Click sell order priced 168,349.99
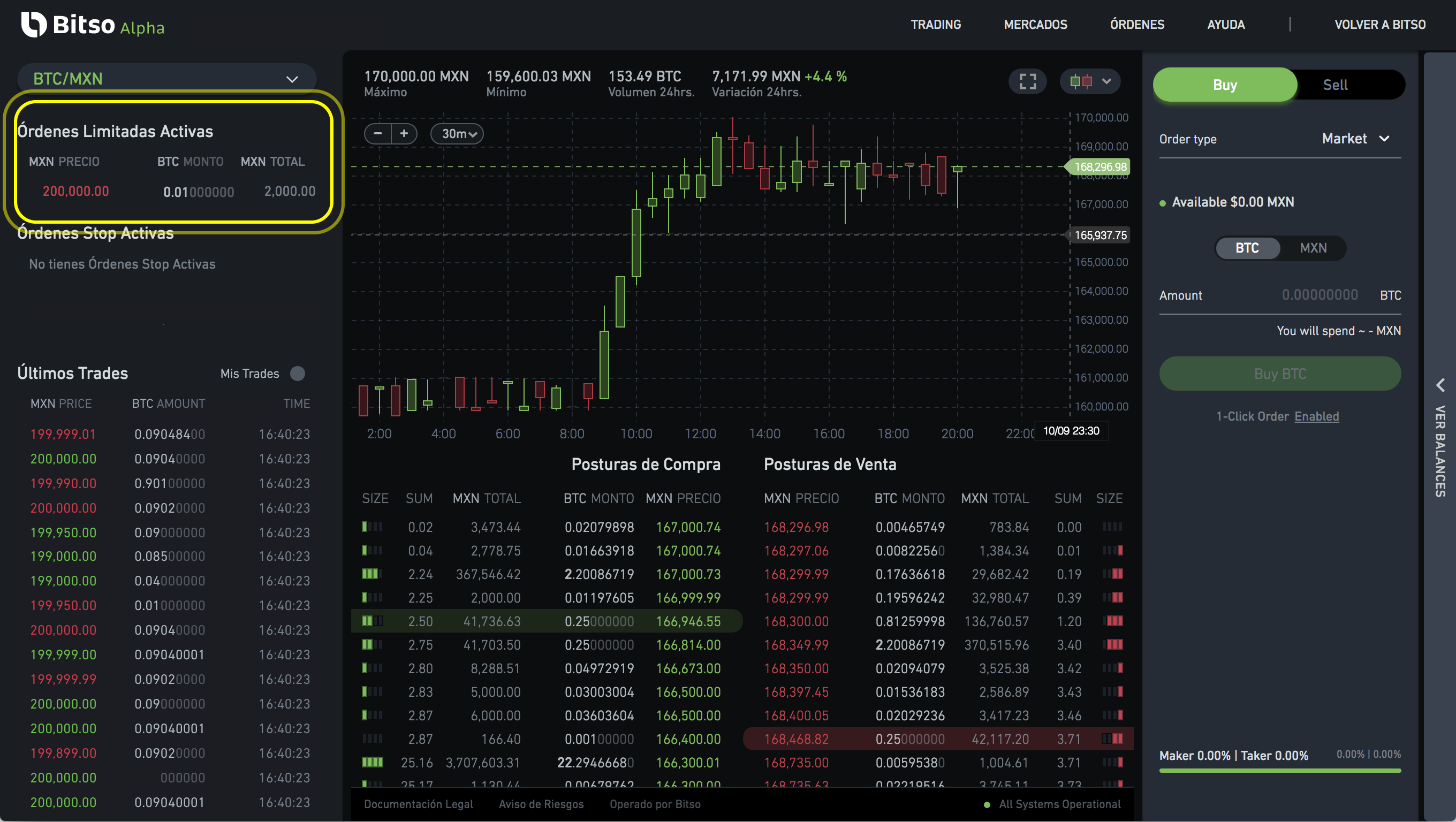Screen dimensions: 1456x822 coord(938,645)
